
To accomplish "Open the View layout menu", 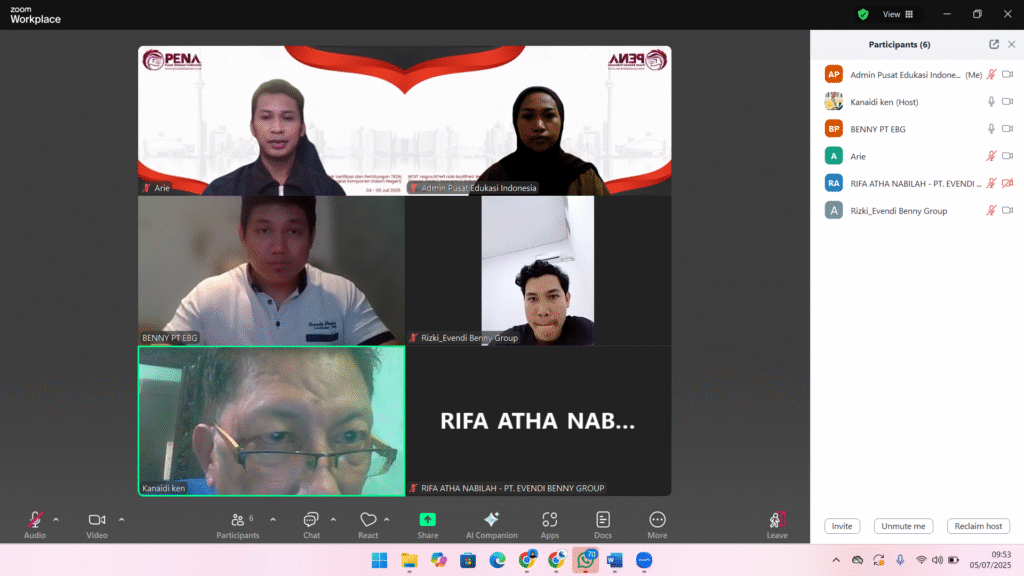I will point(898,14).
